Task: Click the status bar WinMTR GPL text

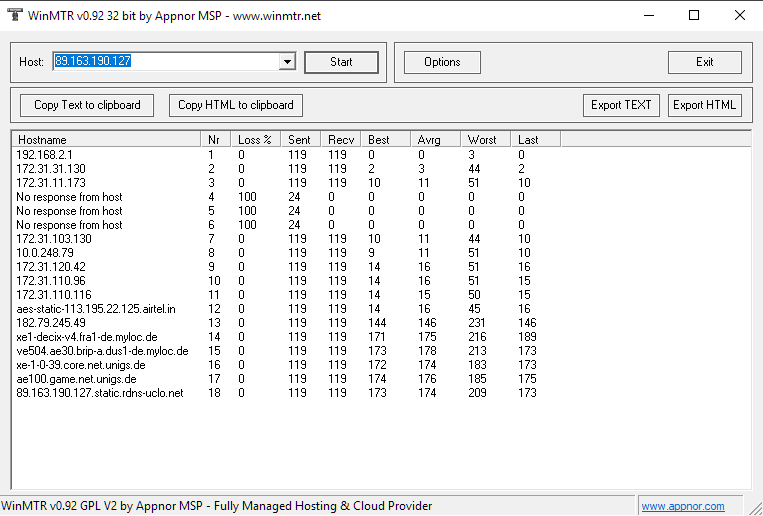Action: point(217,506)
